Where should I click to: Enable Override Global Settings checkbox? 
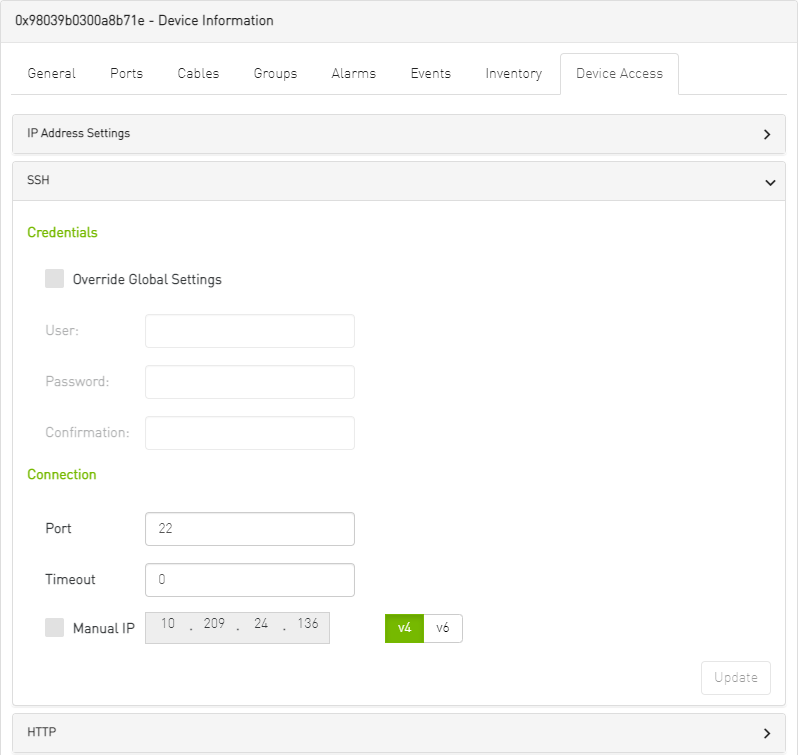[x=55, y=279]
